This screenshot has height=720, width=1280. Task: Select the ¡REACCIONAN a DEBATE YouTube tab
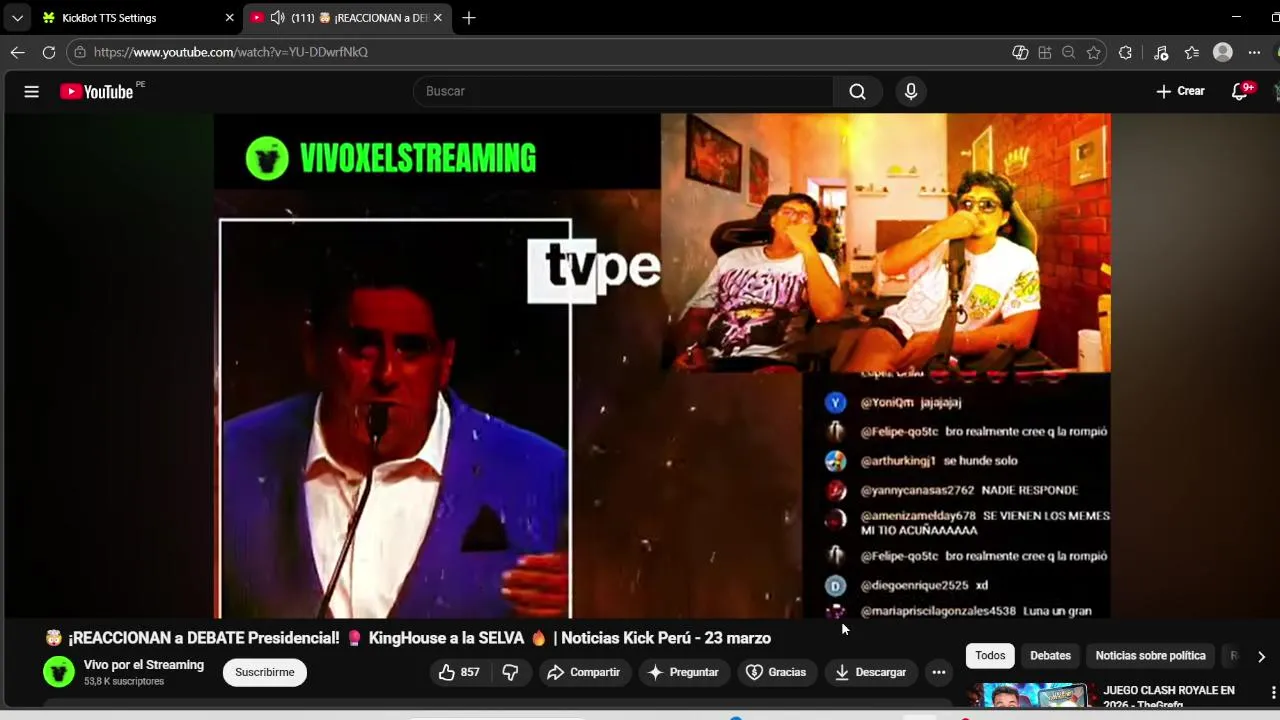[x=347, y=18]
